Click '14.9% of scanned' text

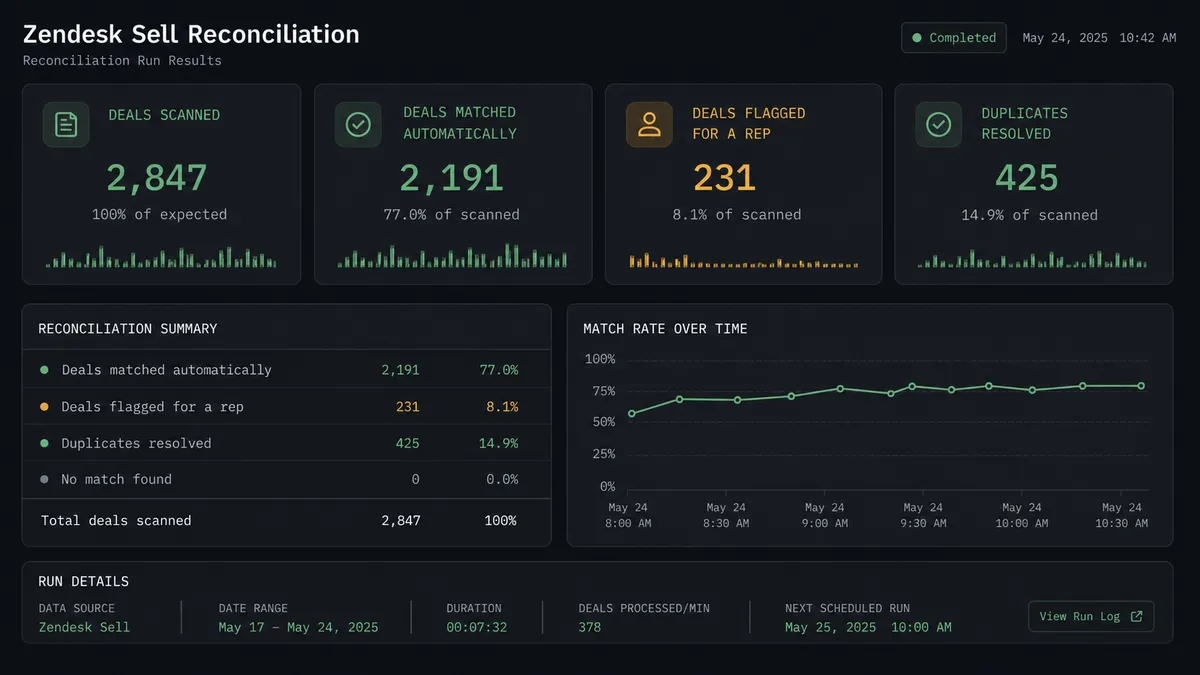point(1030,214)
